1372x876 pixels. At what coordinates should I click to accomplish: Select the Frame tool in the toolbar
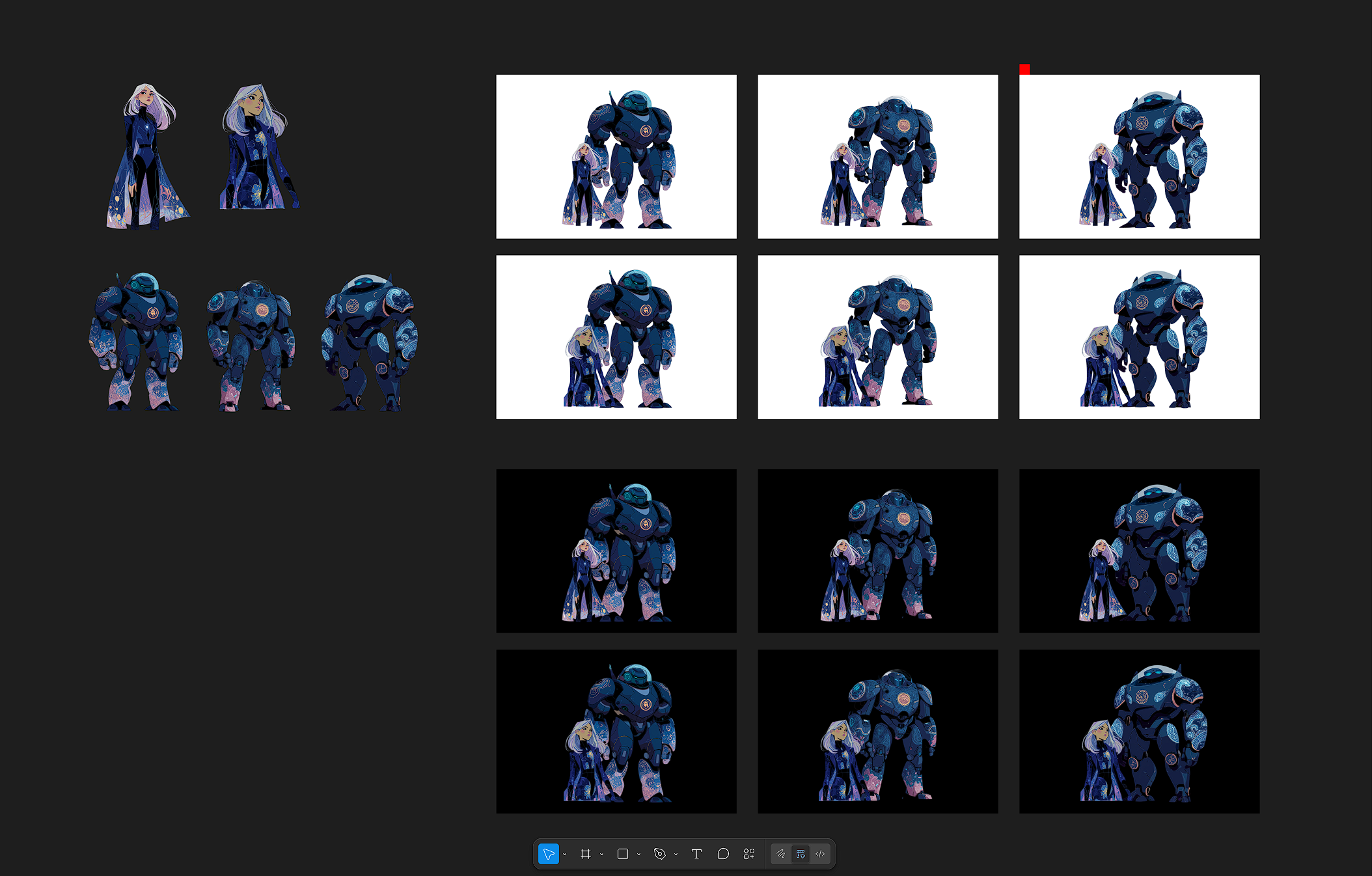586,854
